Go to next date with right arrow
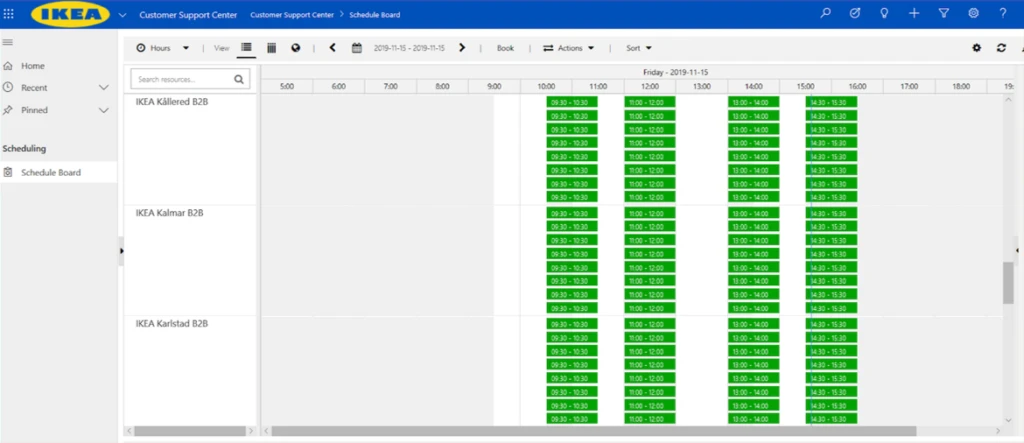This screenshot has height=443, width=1024. point(462,48)
